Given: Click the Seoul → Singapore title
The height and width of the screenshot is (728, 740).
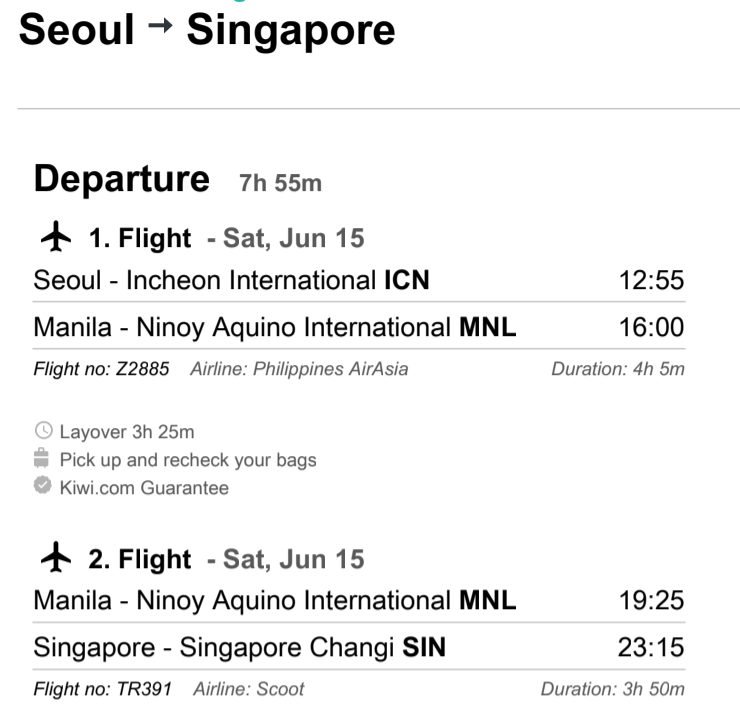Looking at the screenshot, I should [207, 30].
